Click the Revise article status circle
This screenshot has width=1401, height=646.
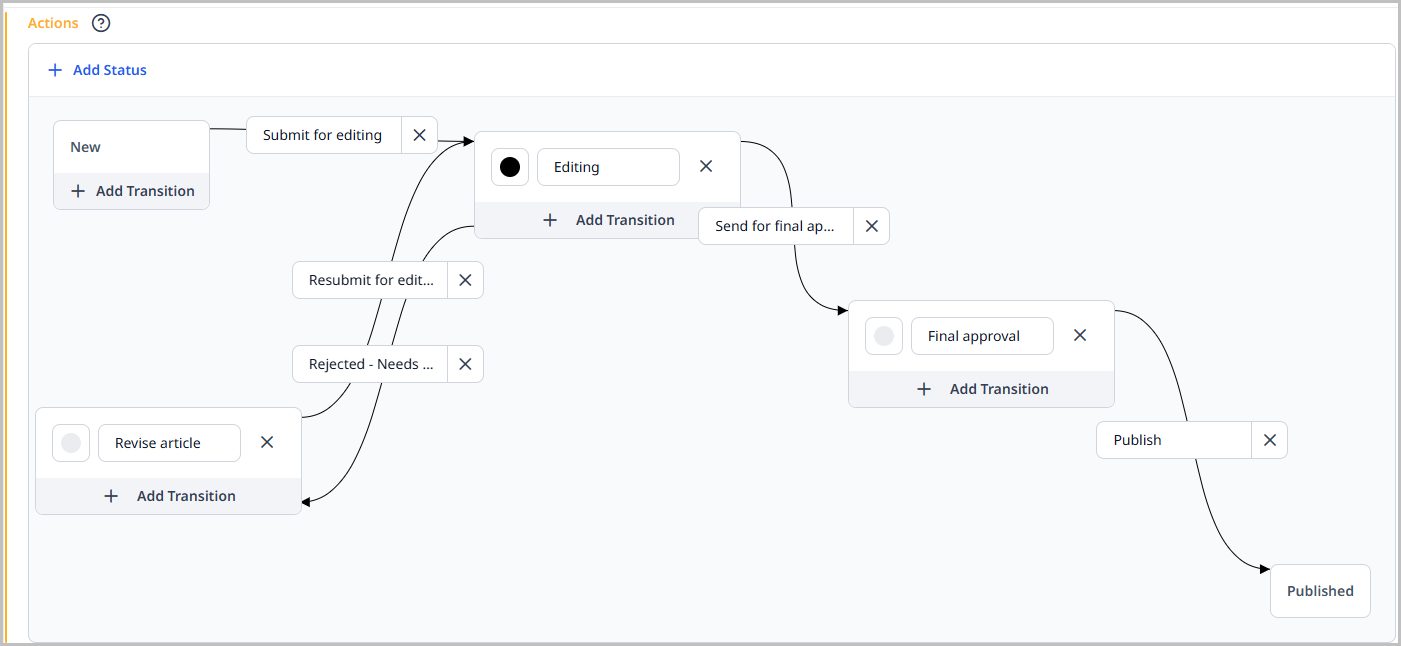[70, 441]
